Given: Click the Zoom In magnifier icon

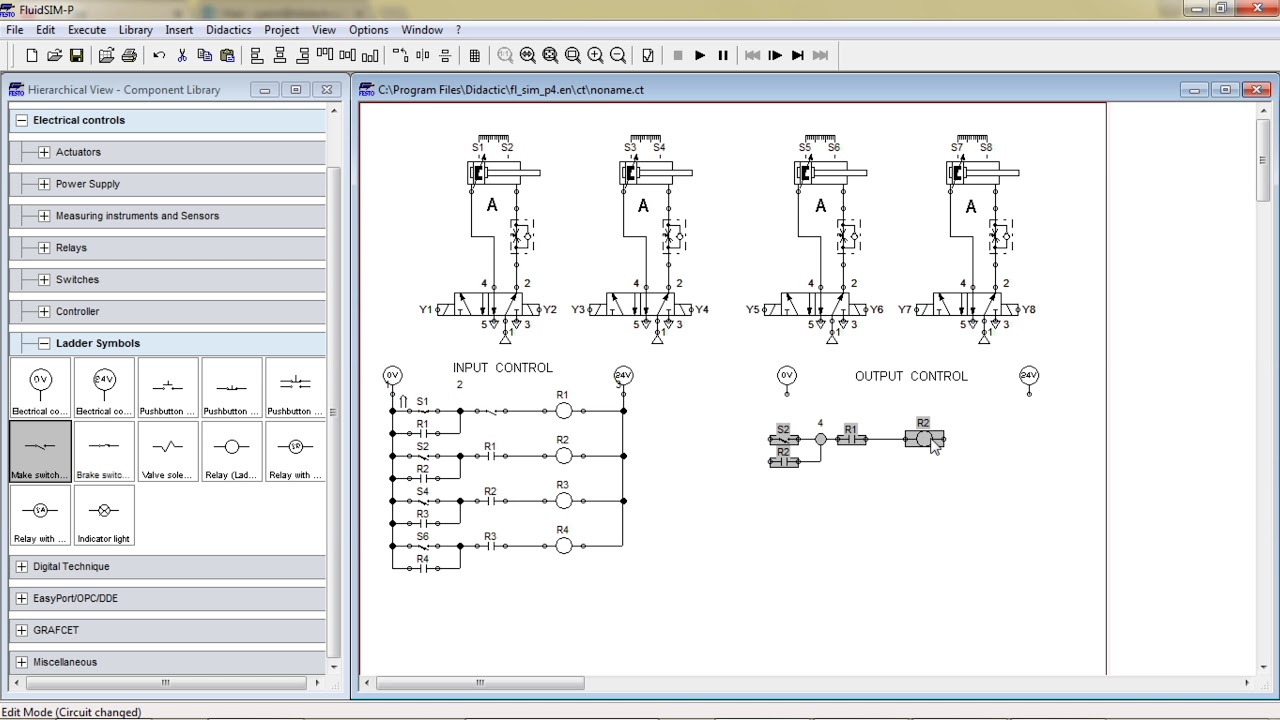Looking at the screenshot, I should pyautogui.click(x=595, y=56).
